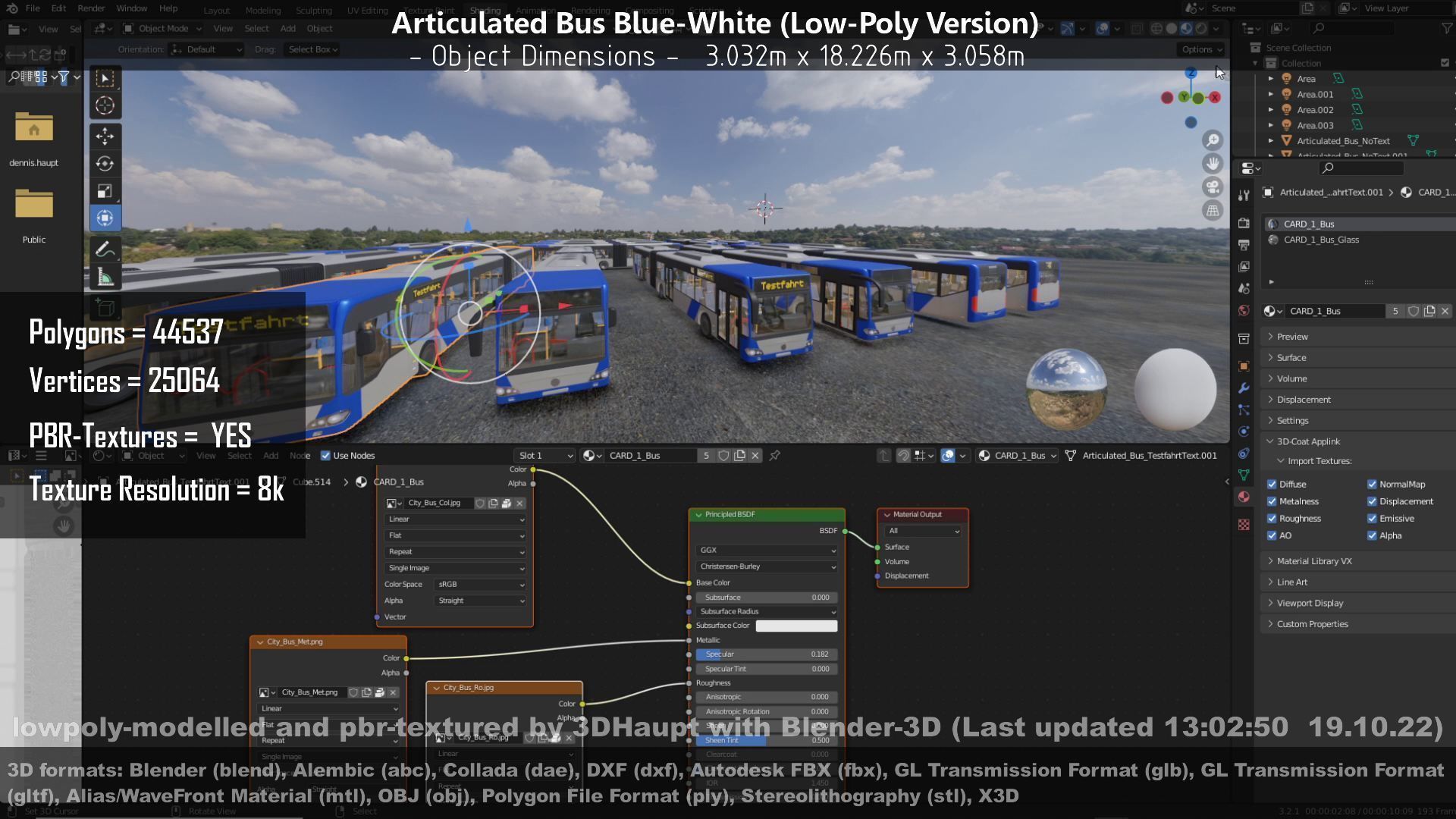The width and height of the screenshot is (1456, 819).
Task: Open the Edit menu
Action: (58, 8)
